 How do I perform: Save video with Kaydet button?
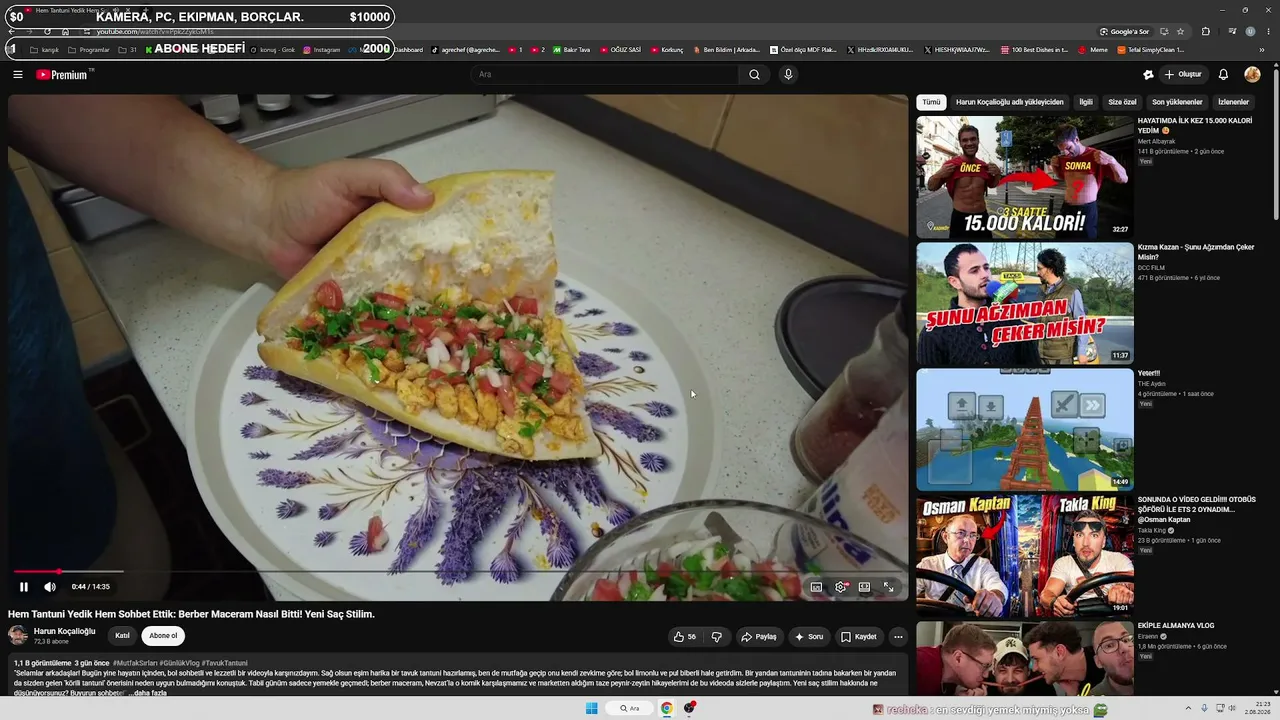(859, 636)
